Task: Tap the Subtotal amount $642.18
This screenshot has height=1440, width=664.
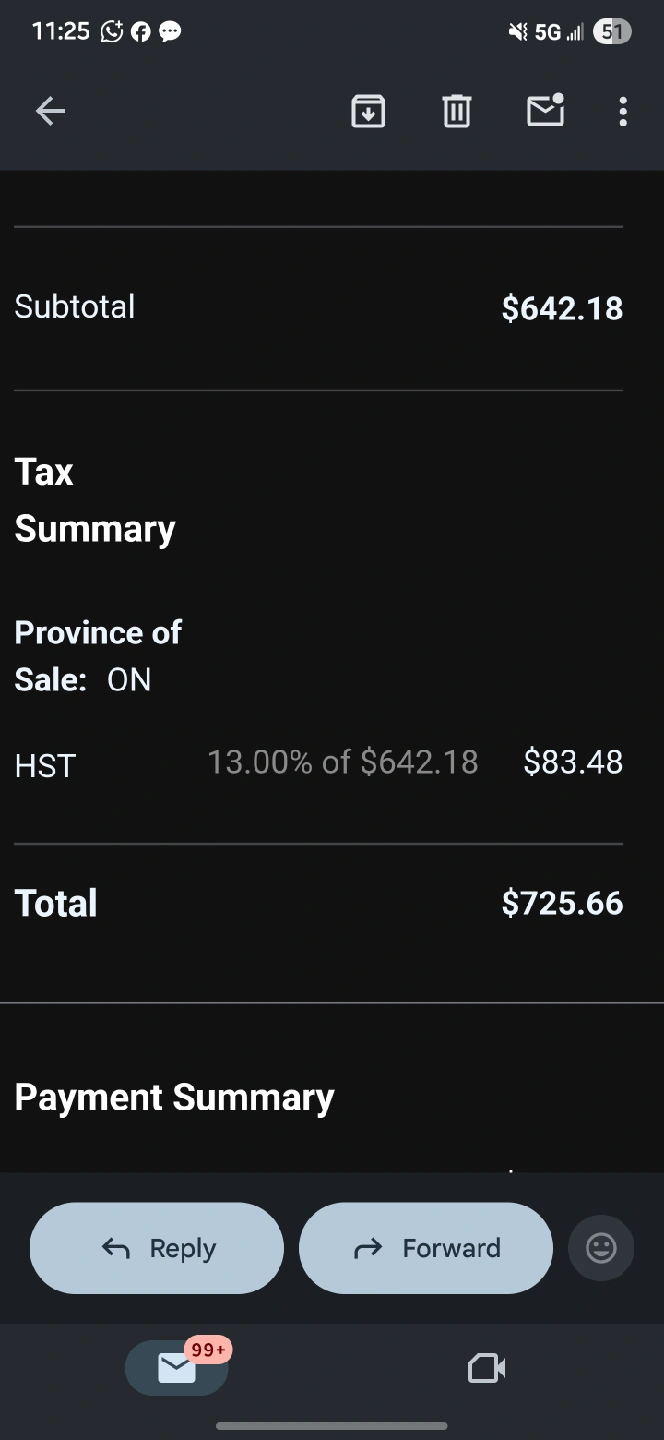Action: click(562, 308)
